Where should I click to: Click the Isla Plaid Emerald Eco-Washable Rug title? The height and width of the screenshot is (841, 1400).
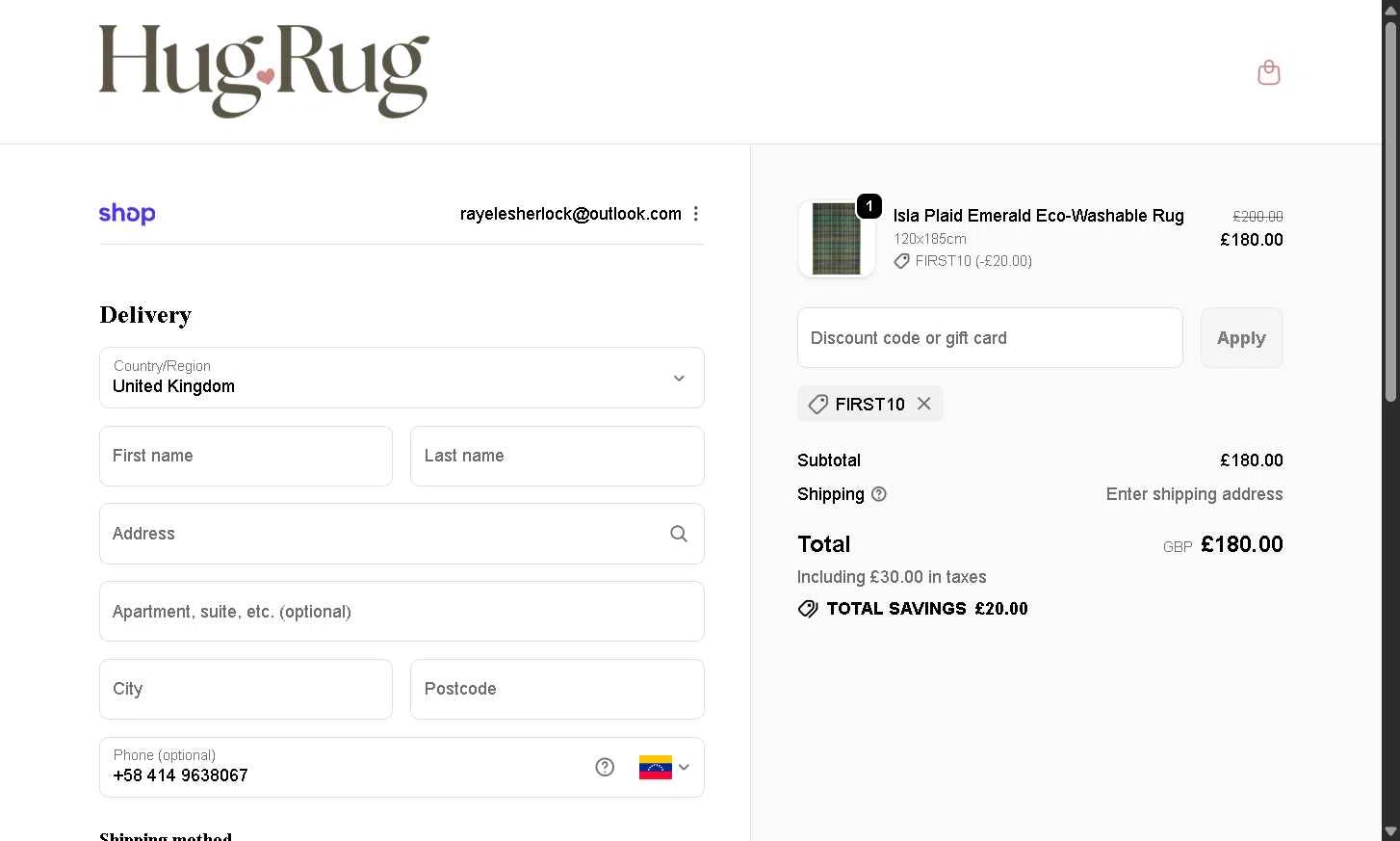click(1038, 216)
